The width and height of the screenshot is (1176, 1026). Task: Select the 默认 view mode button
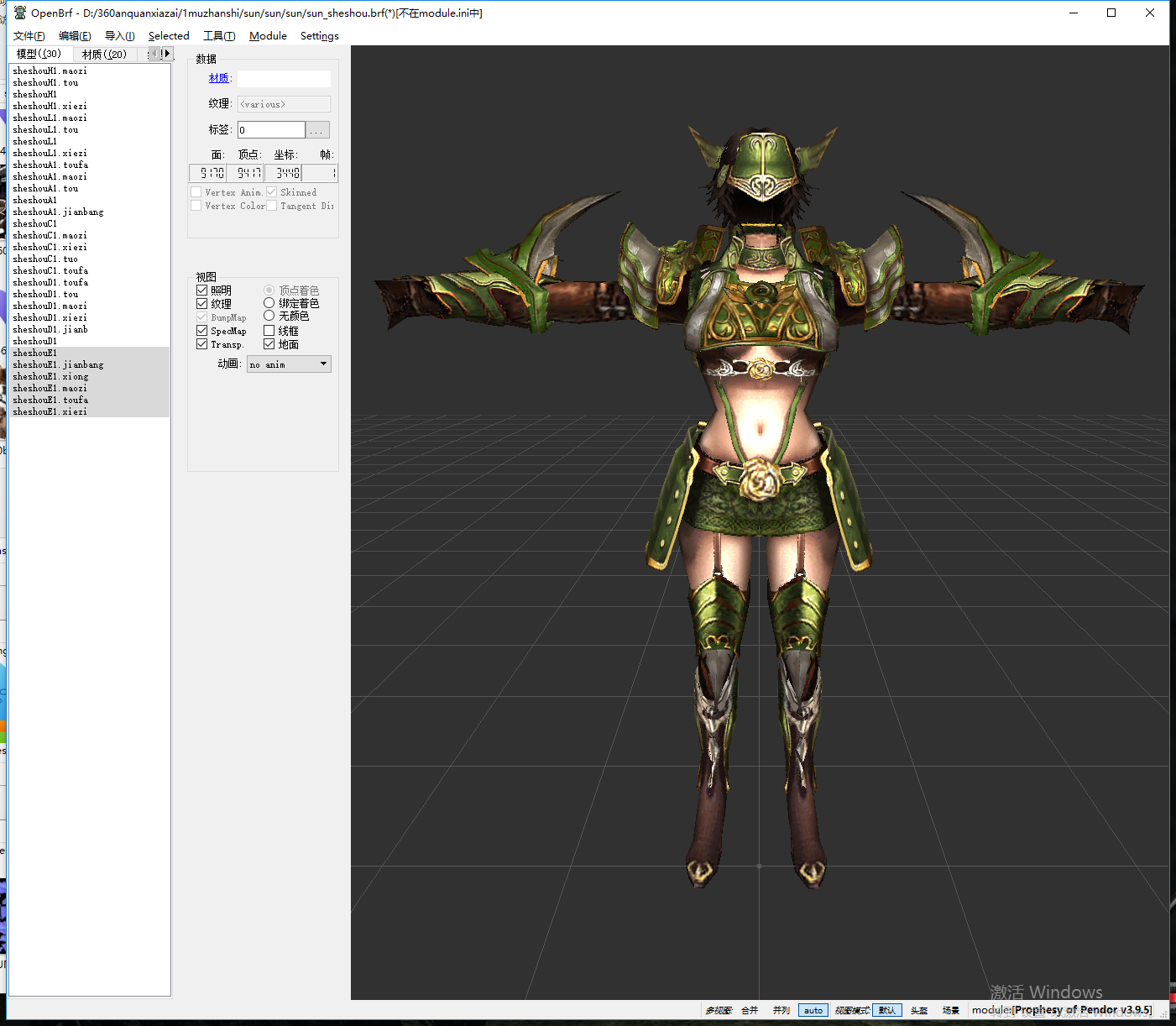[x=887, y=1010]
